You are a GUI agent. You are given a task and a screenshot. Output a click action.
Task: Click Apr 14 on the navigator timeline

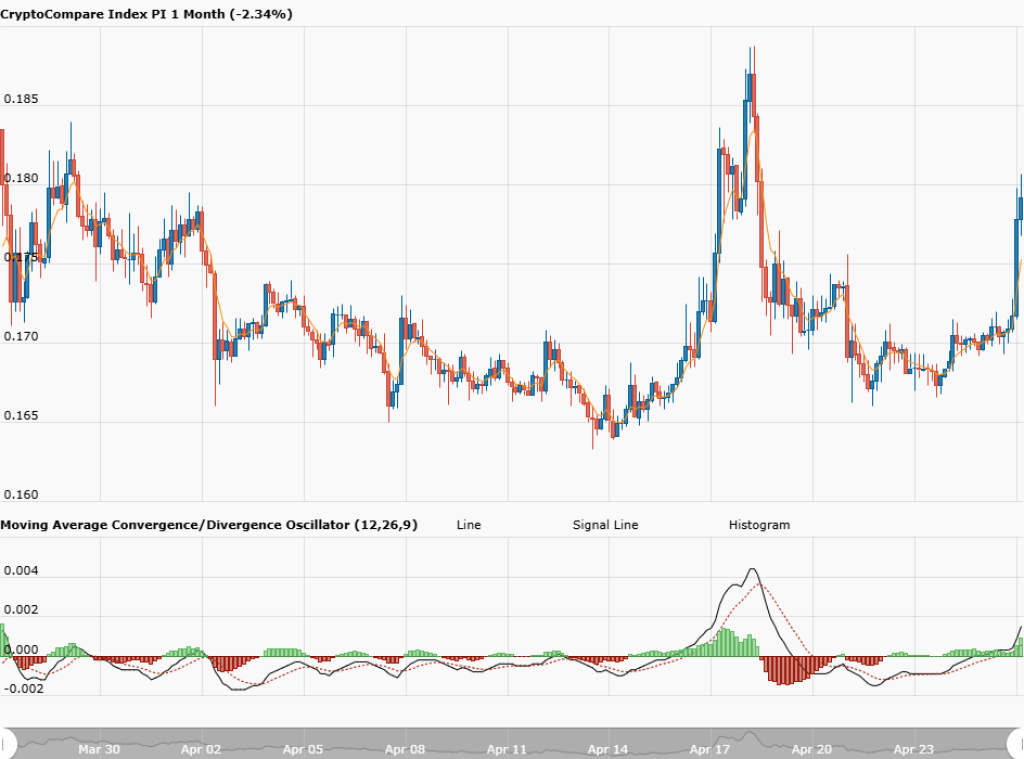(x=608, y=749)
